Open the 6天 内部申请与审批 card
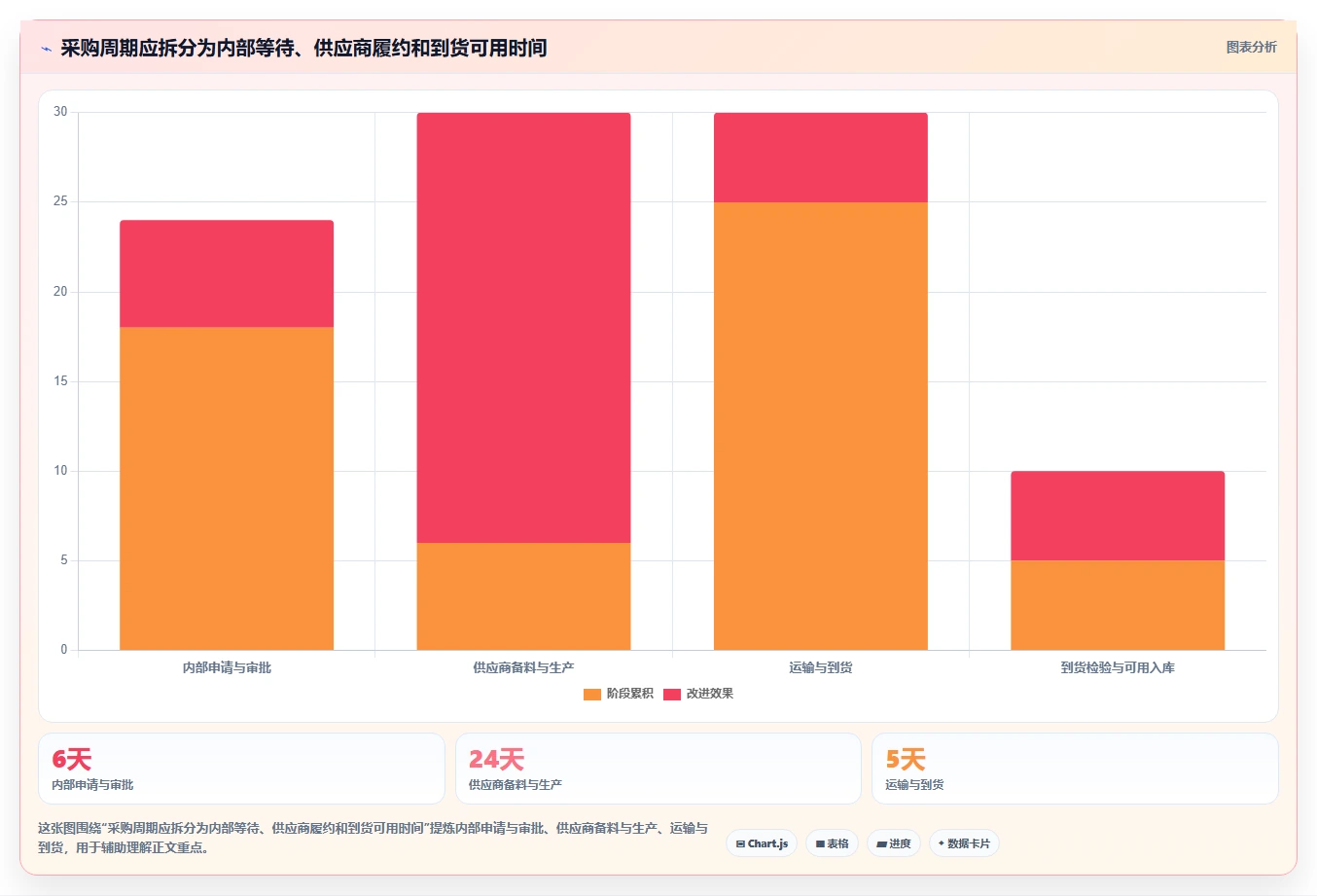 tap(241, 769)
